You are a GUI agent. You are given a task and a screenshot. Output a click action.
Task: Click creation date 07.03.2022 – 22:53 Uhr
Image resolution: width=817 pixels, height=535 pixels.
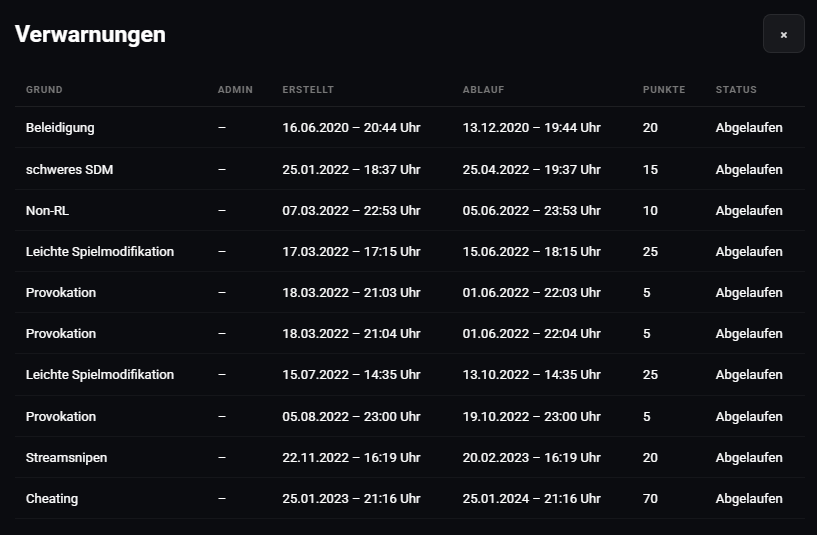[x=351, y=210]
